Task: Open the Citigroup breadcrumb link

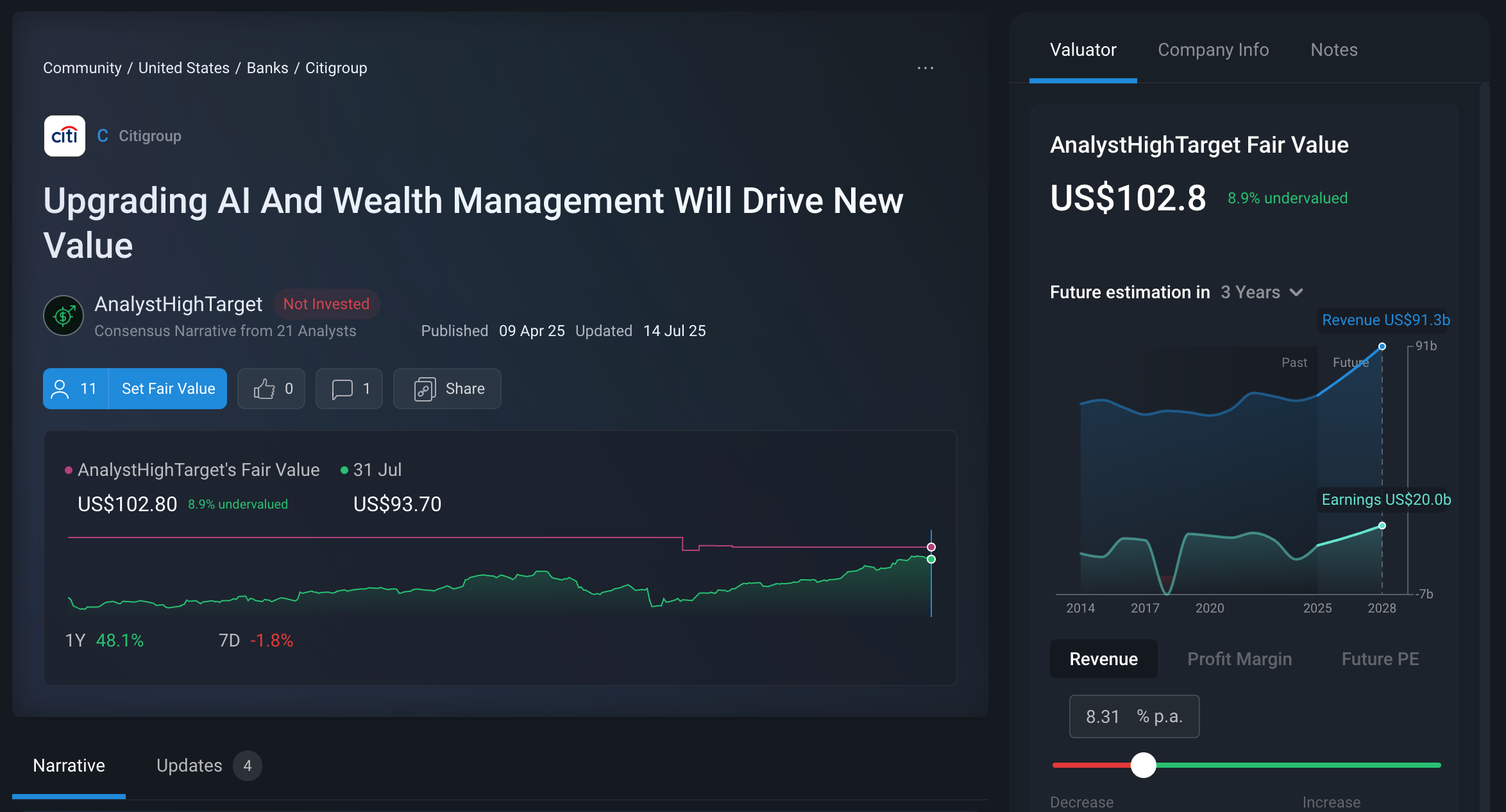Action: (336, 68)
